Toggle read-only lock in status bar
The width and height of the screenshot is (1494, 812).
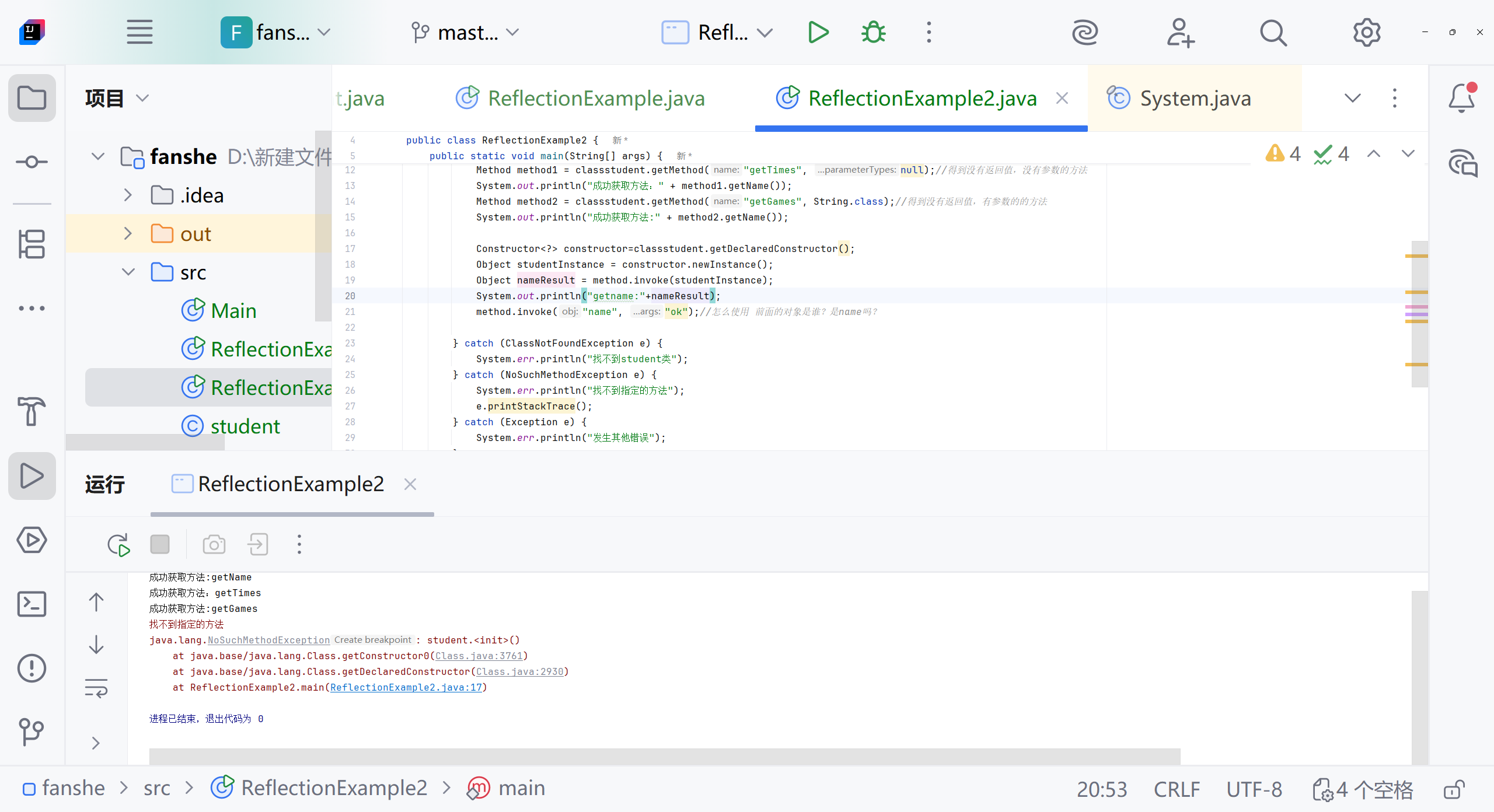(1454, 789)
